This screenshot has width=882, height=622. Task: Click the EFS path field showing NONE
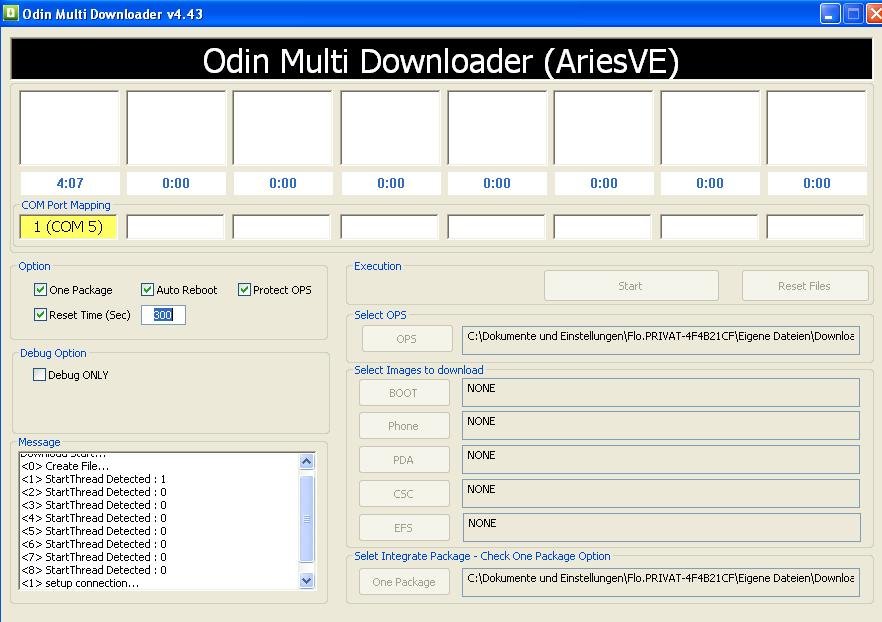click(x=662, y=528)
